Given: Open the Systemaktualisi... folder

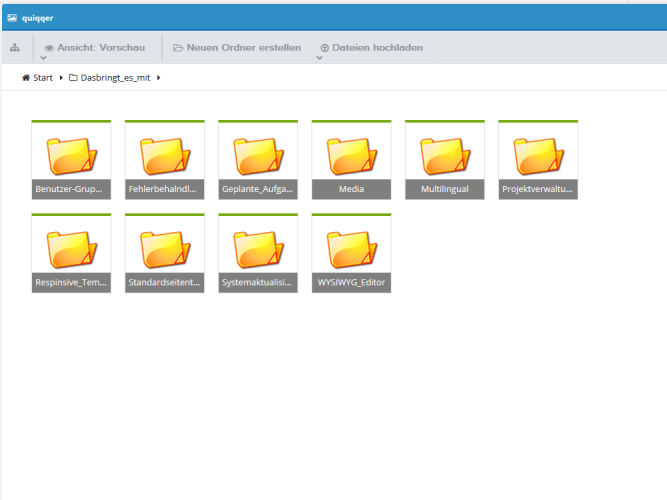Looking at the screenshot, I should (258, 254).
